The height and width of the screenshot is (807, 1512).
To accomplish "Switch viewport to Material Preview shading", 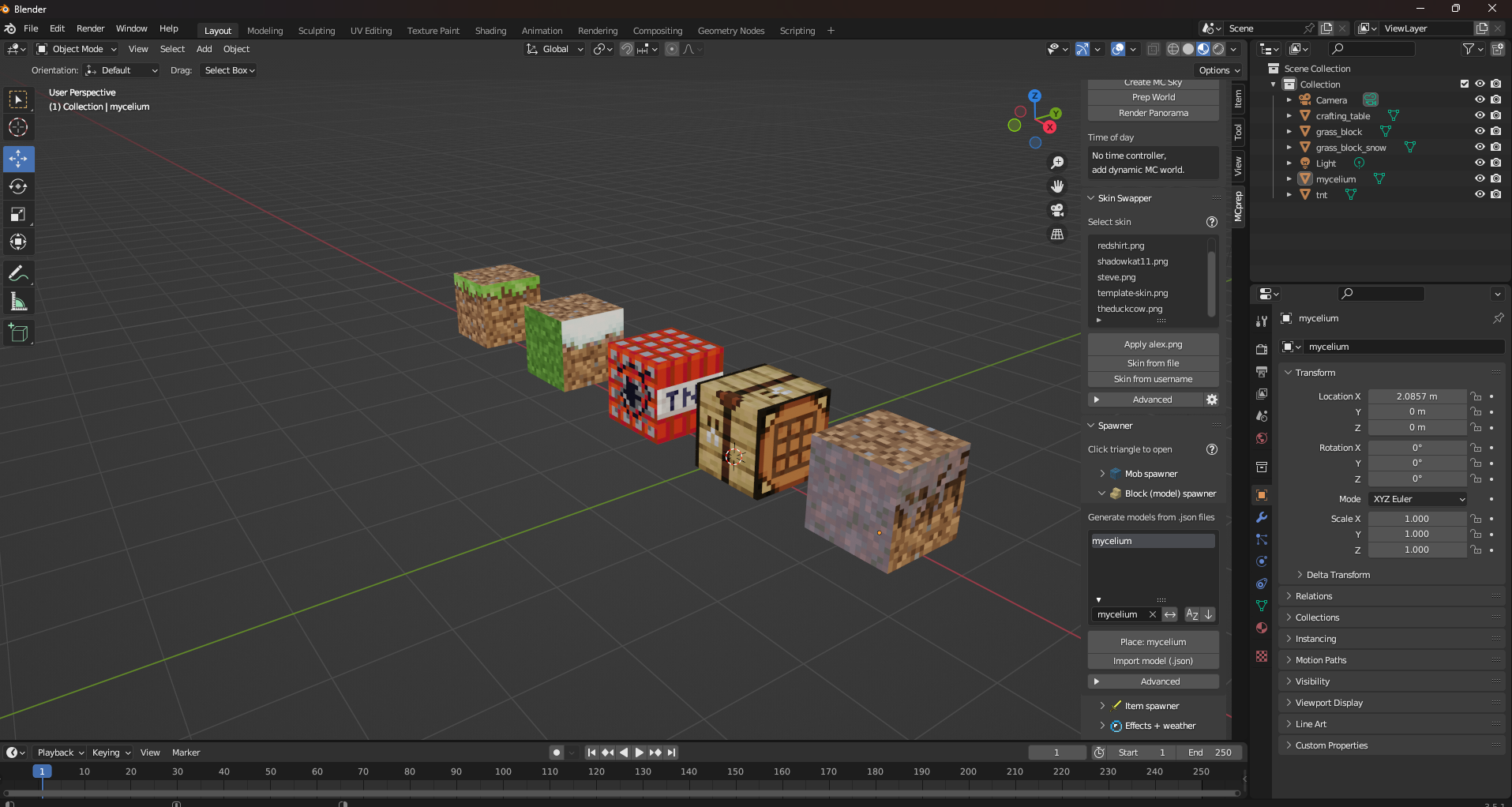I will coord(1202,49).
